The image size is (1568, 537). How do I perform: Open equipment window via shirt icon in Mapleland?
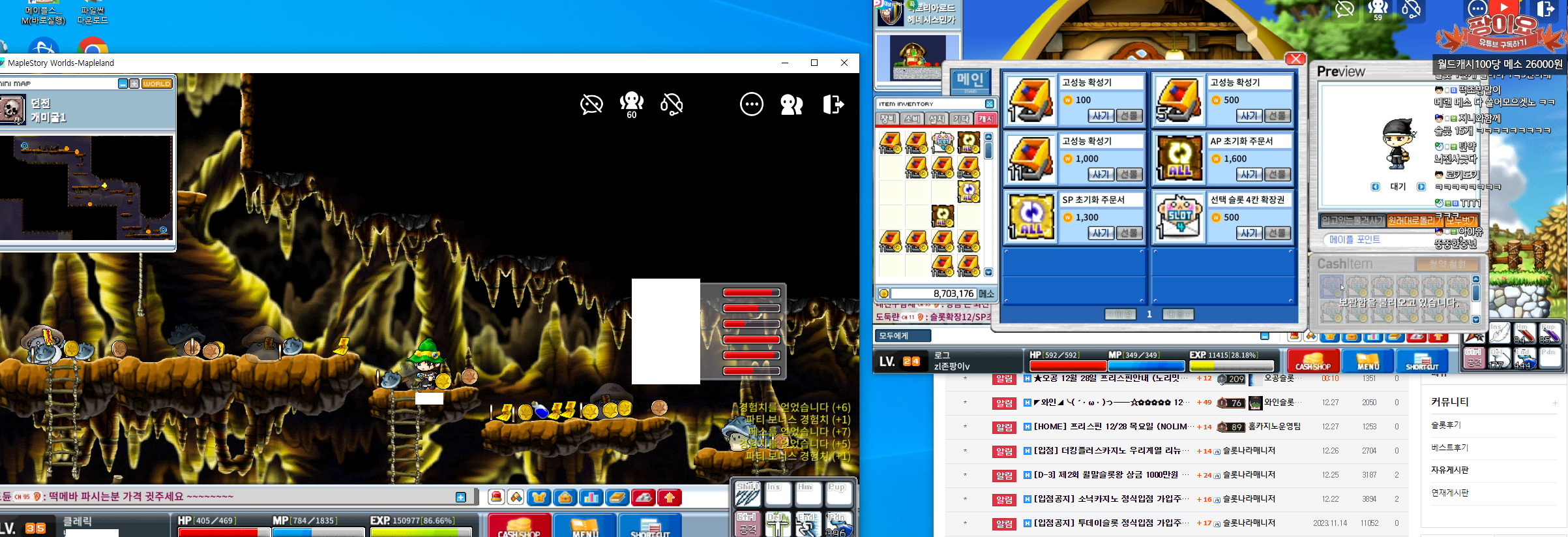click(x=539, y=498)
